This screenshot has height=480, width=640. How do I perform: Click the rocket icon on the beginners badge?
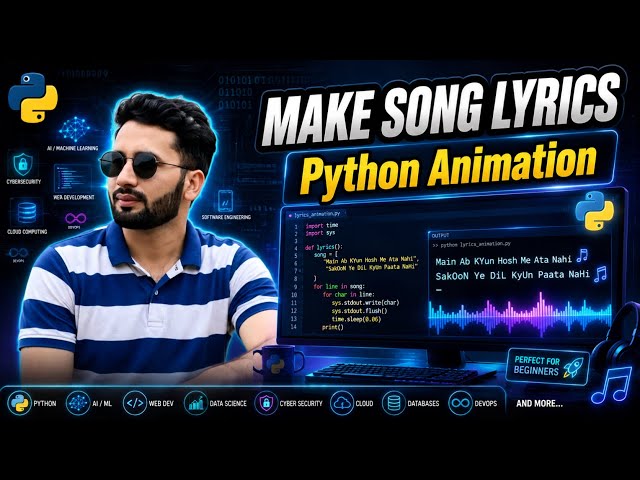click(x=573, y=367)
